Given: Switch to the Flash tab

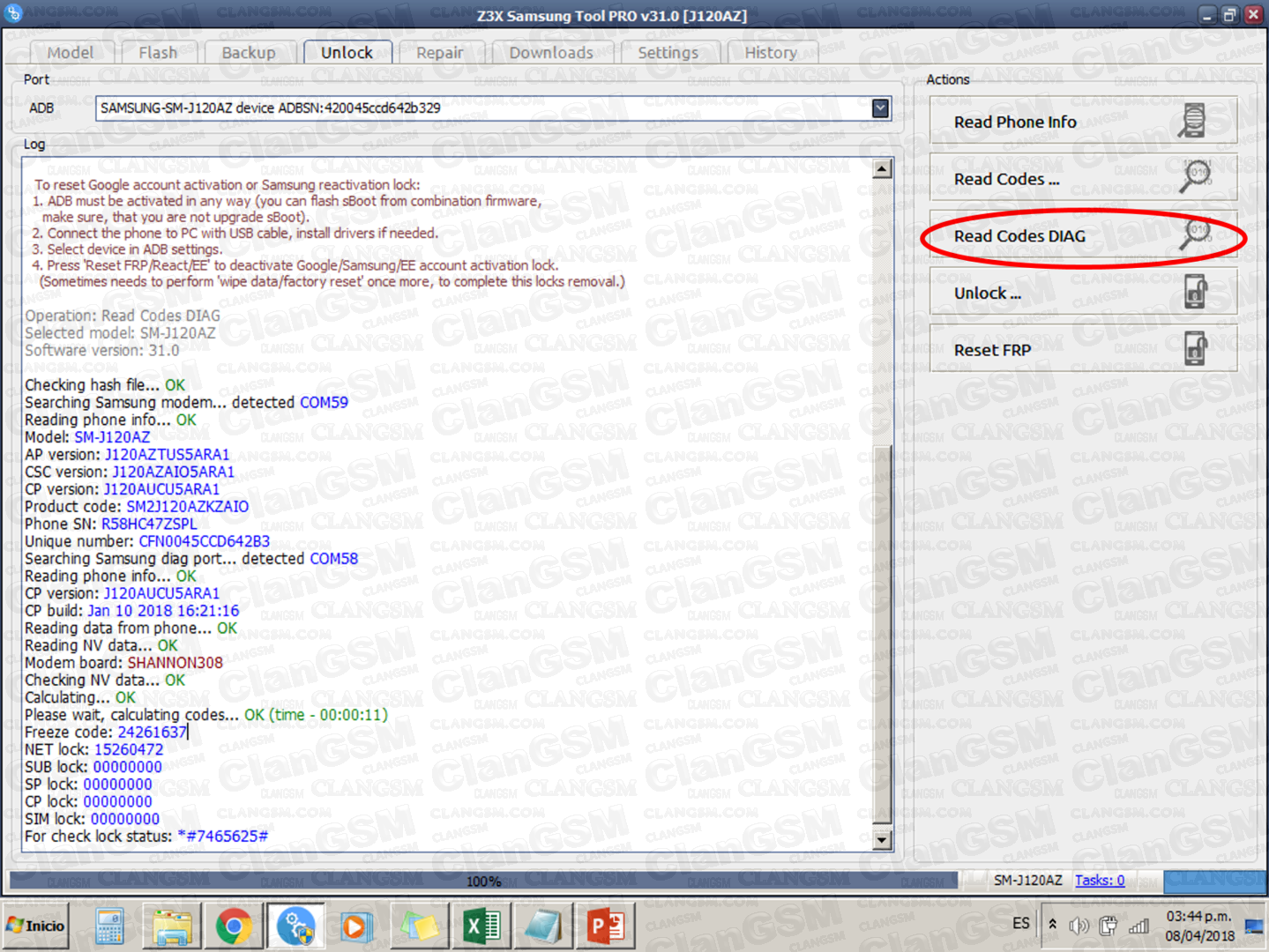Looking at the screenshot, I should (158, 53).
